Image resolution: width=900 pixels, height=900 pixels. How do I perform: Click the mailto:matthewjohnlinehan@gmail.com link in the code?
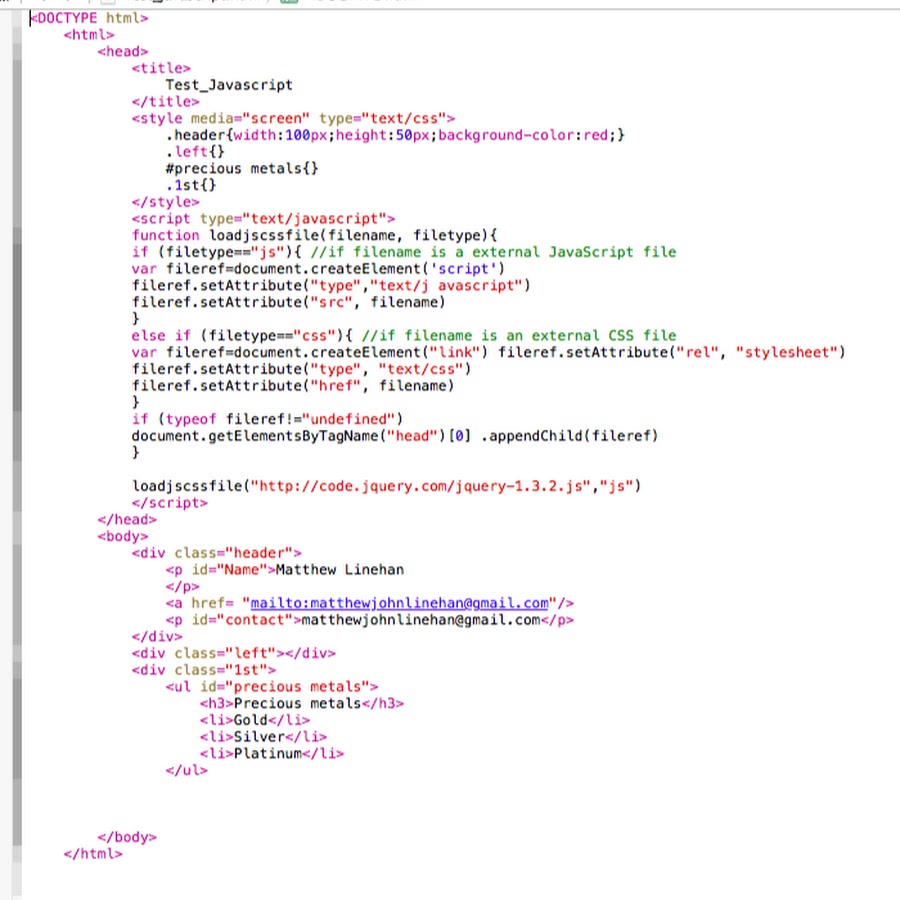[399, 603]
